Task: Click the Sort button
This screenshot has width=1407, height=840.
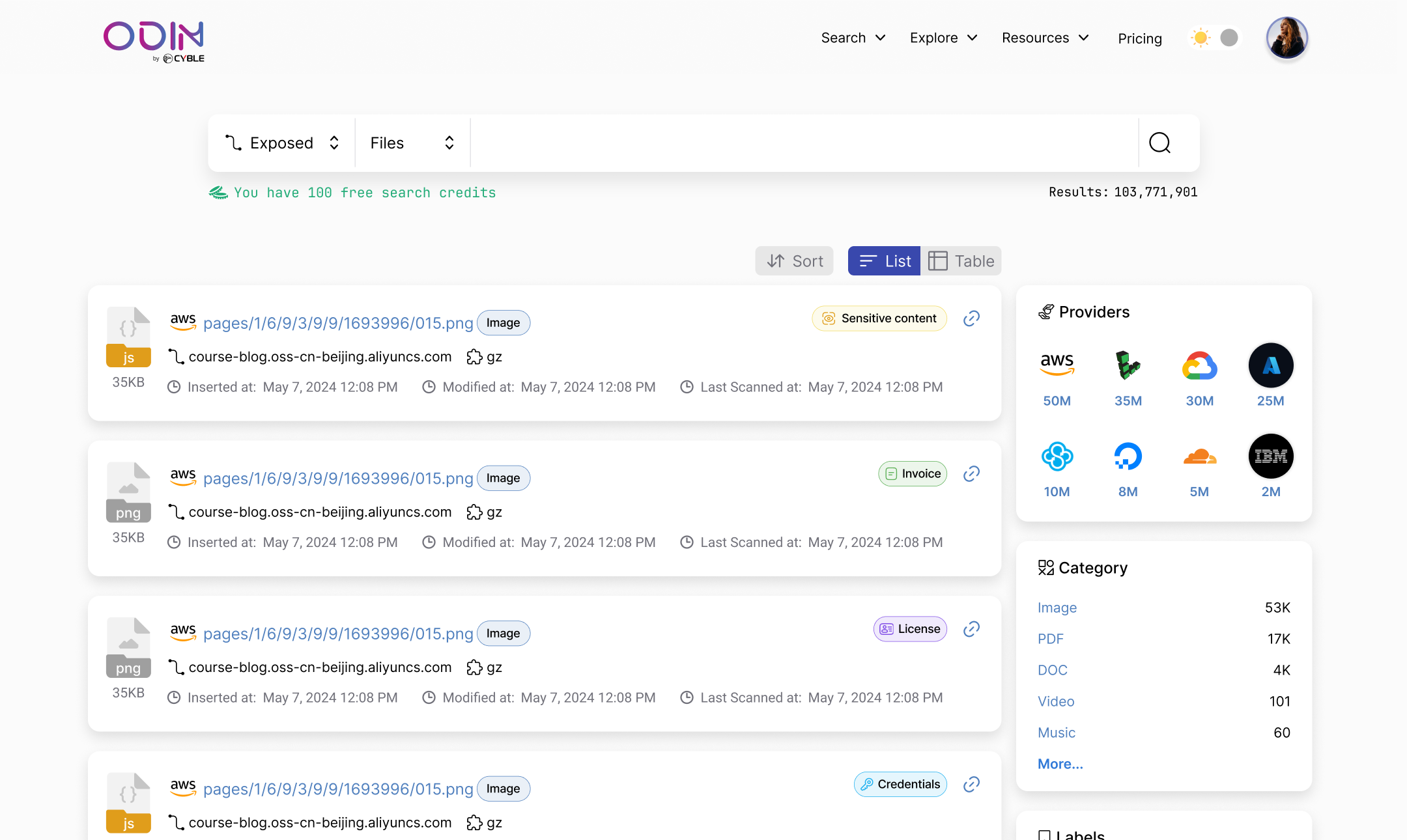Action: [x=794, y=261]
